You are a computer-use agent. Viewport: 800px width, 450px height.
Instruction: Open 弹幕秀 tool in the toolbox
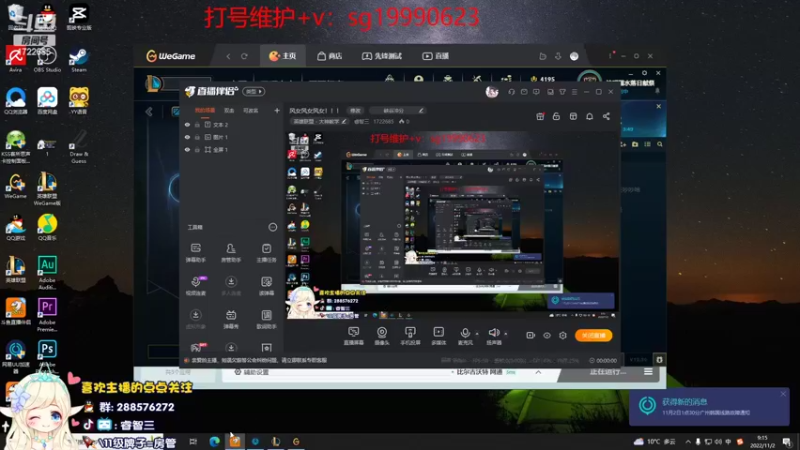pyautogui.click(x=231, y=319)
